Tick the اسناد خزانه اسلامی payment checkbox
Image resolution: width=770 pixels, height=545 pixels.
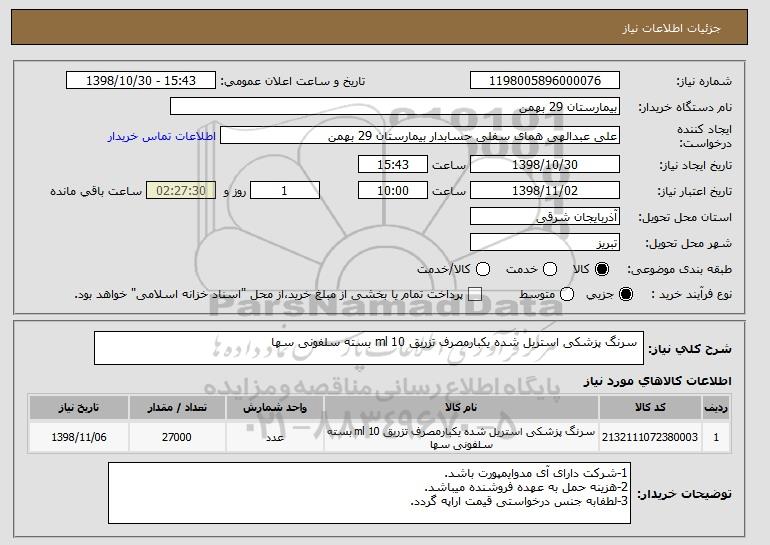click(x=475, y=295)
